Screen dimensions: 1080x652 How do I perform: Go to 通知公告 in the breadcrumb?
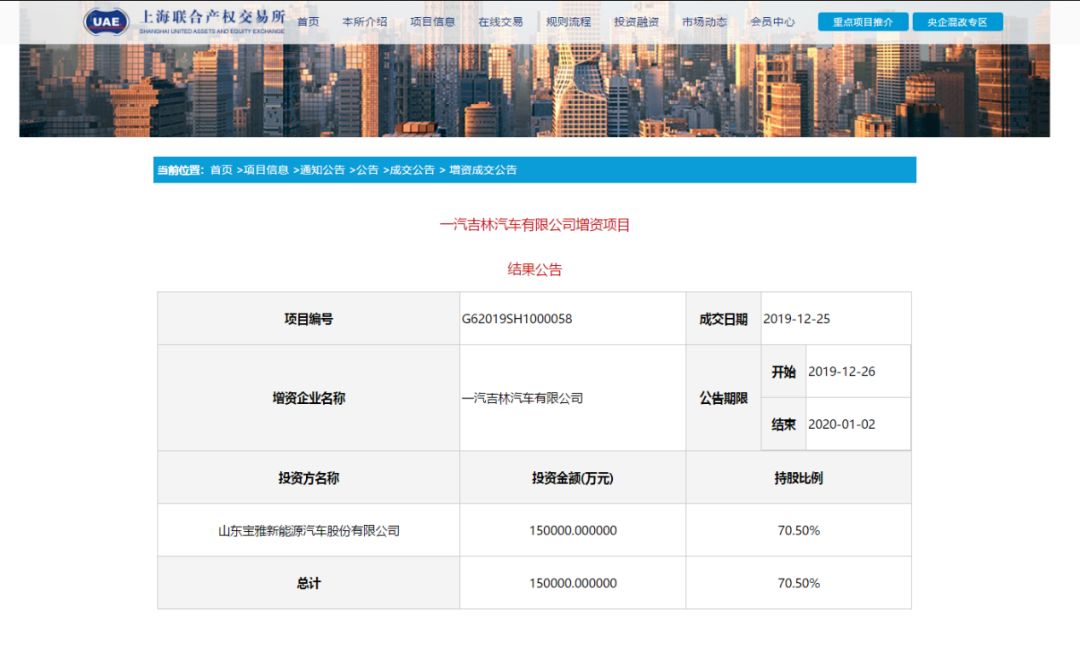pos(322,170)
